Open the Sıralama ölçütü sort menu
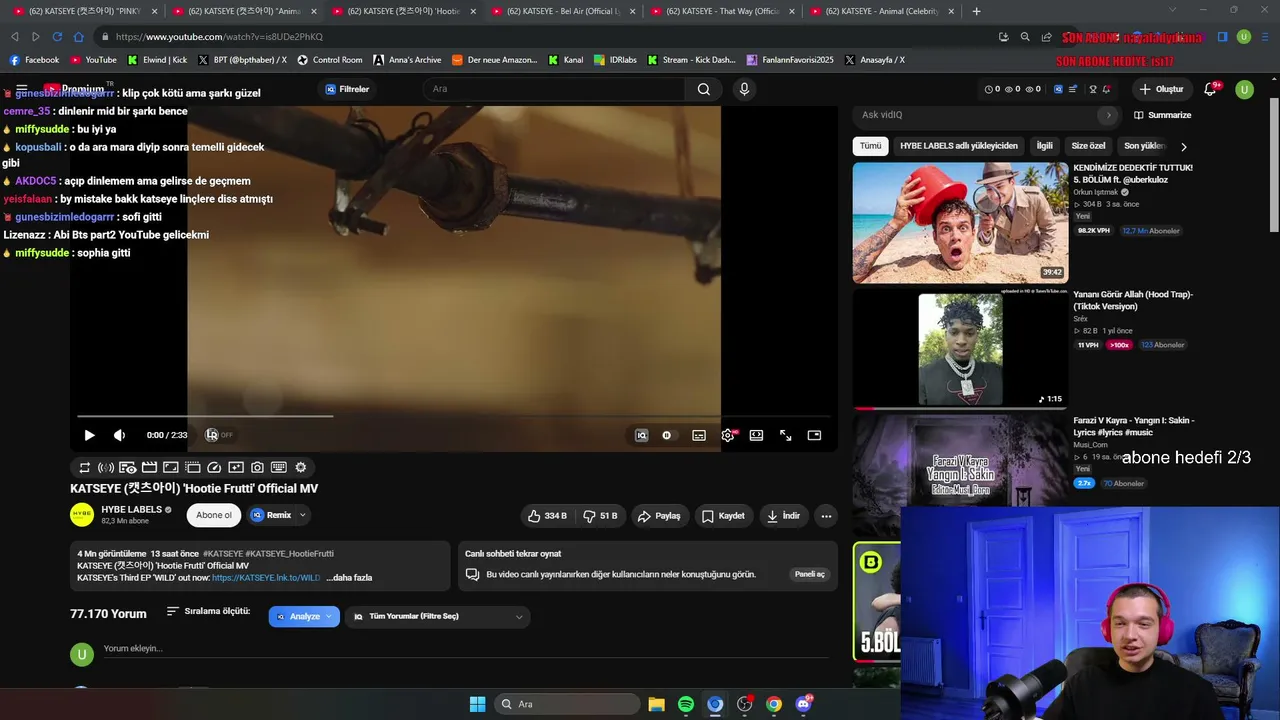1280x720 pixels. pos(208,611)
